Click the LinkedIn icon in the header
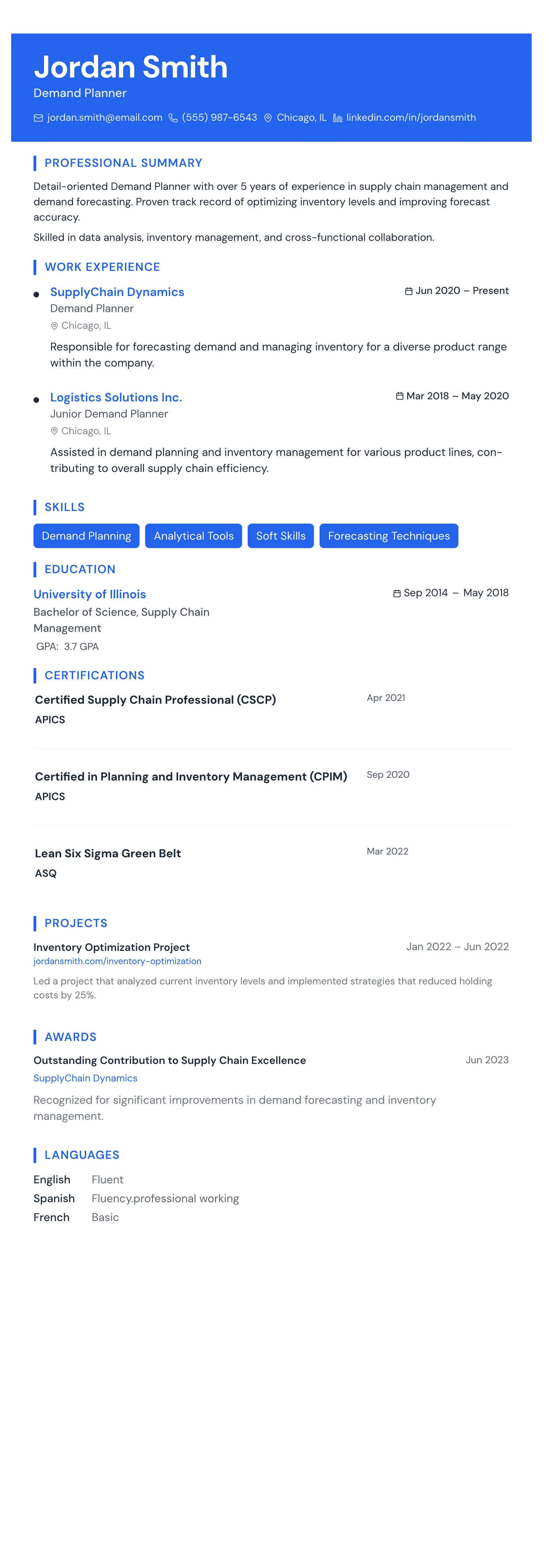Screen dimensions: 554x1568 (x=337, y=118)
